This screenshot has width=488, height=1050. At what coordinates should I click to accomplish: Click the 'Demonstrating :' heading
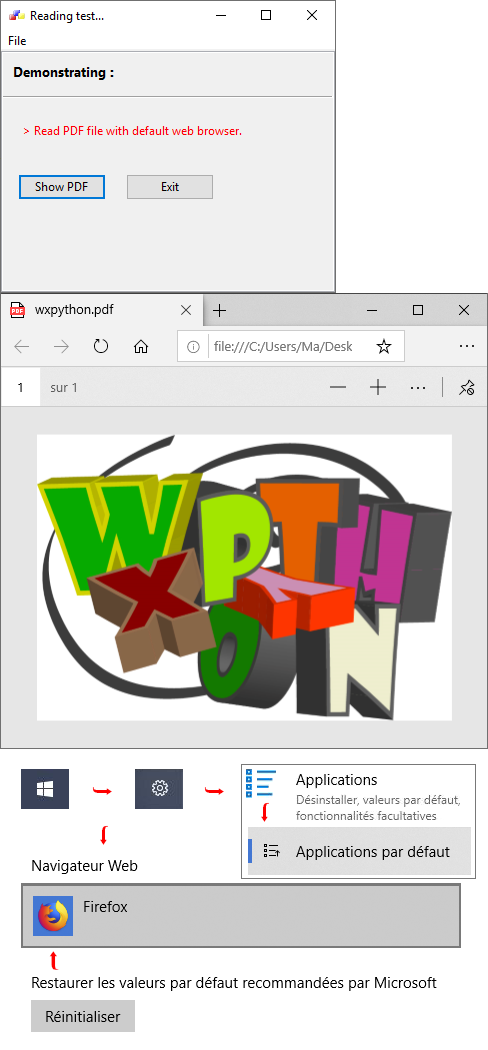(64, 72)
